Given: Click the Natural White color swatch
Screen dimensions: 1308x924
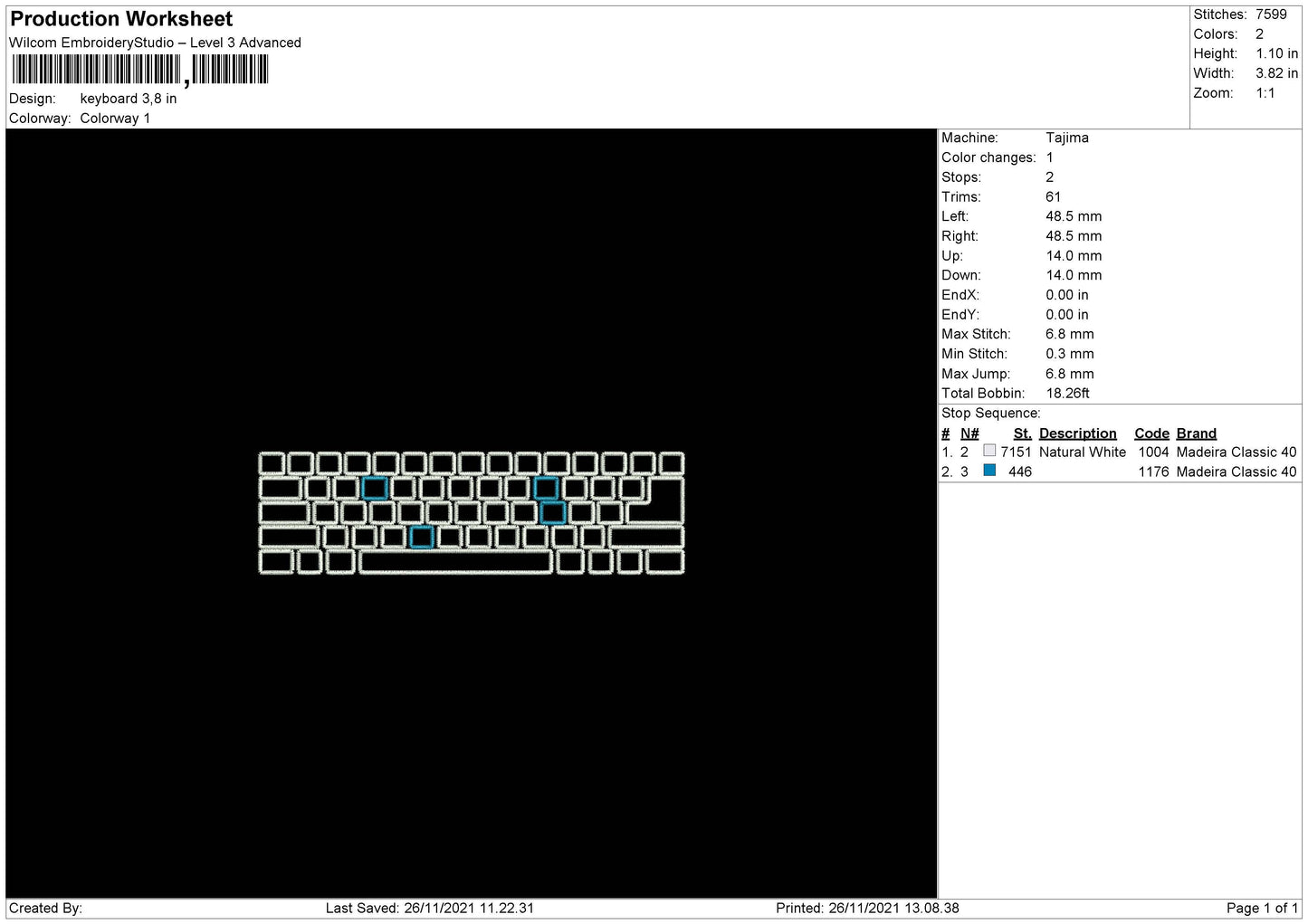Looking at the screenshot, I should (x=989, y=451).
